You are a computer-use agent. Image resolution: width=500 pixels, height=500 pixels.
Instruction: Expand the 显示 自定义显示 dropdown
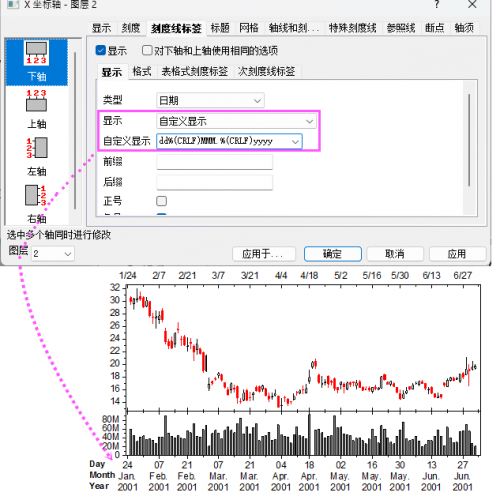(236, 121)
